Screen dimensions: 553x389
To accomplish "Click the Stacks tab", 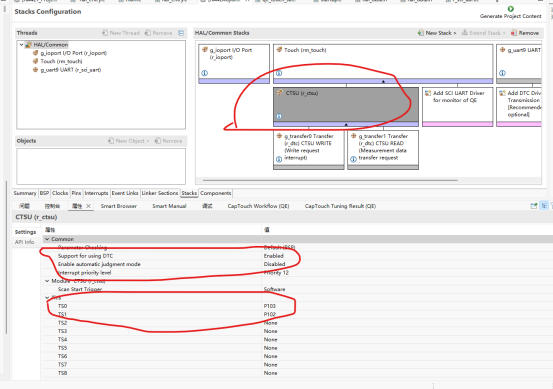I will point(189,193).
